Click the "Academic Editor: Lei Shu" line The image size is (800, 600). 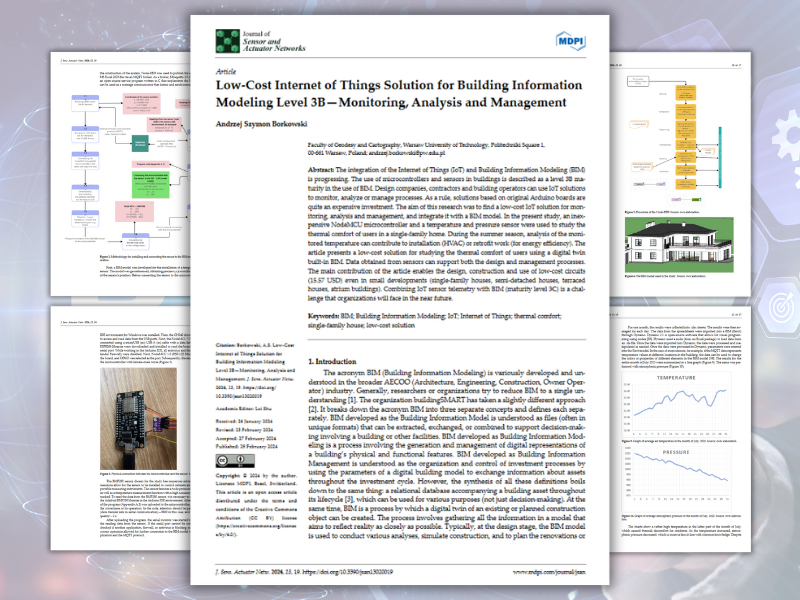[244, 409]
